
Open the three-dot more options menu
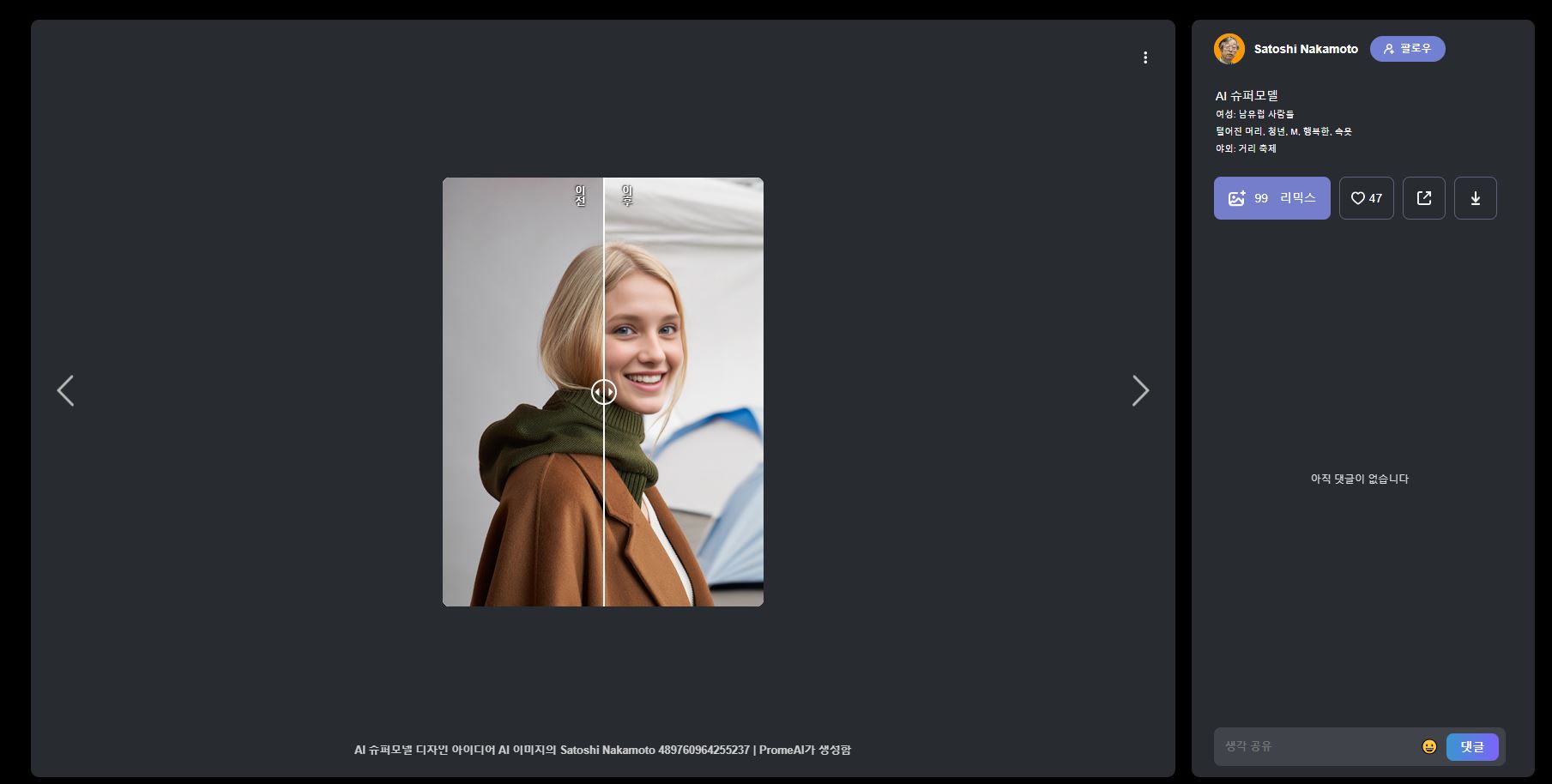(1144, 57)
